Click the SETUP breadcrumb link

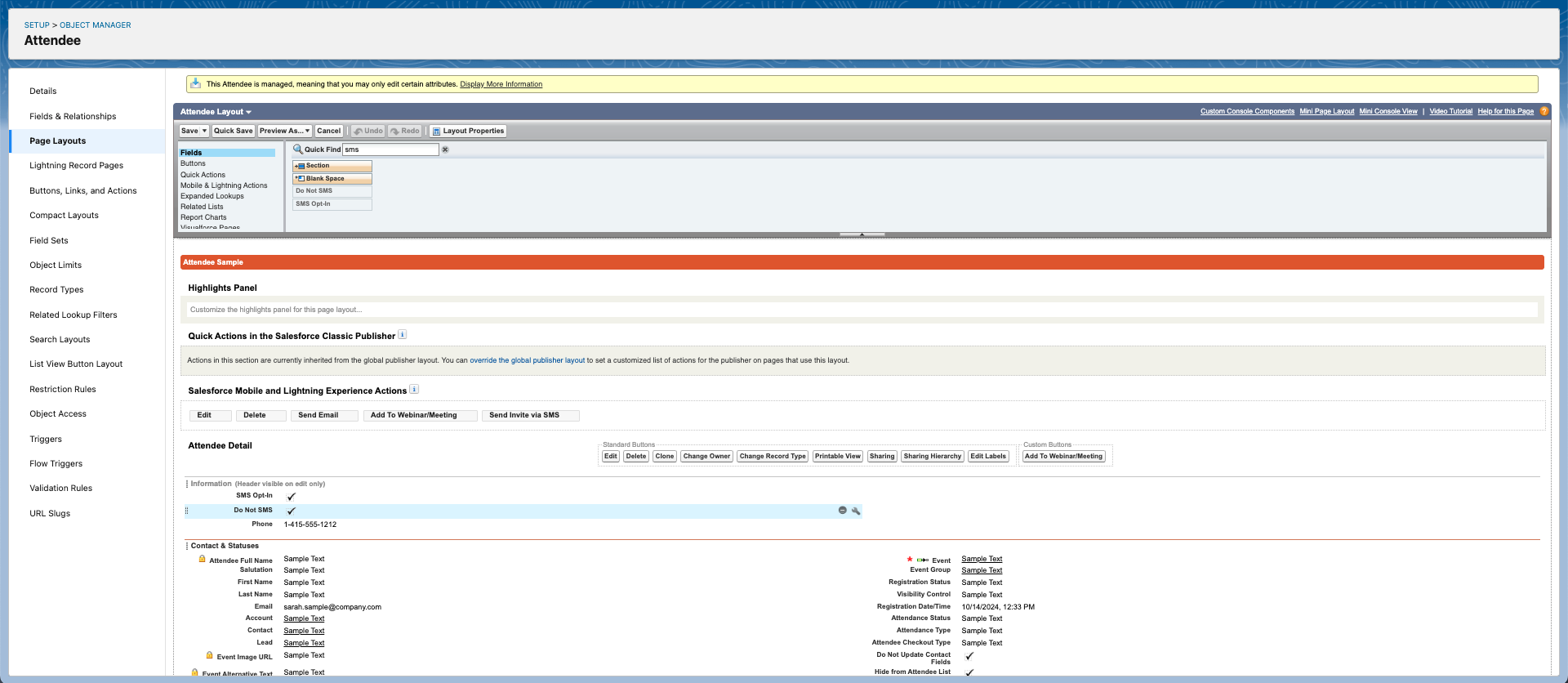(37, 25)
